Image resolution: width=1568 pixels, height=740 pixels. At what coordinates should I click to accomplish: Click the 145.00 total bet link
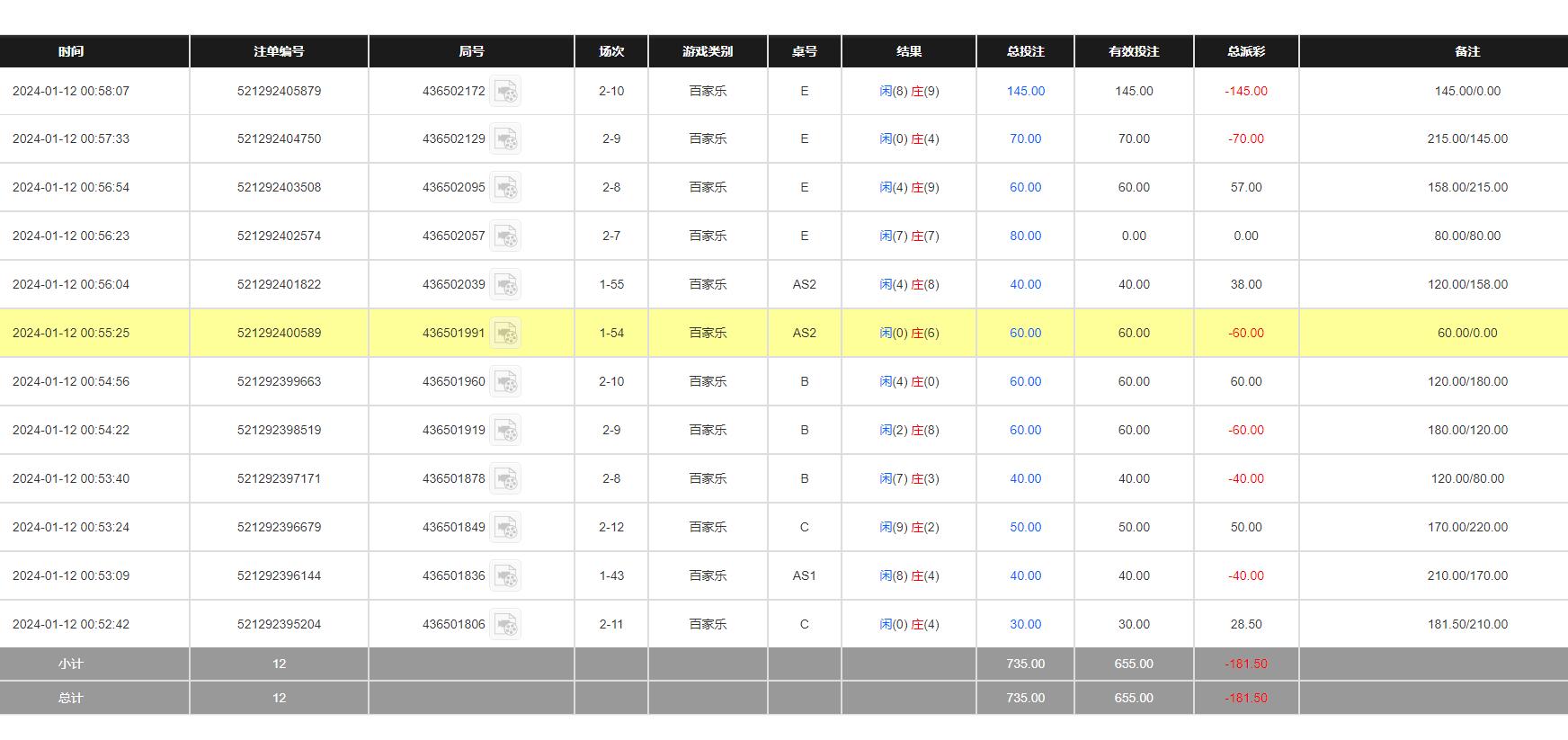tap(1025, 91)
